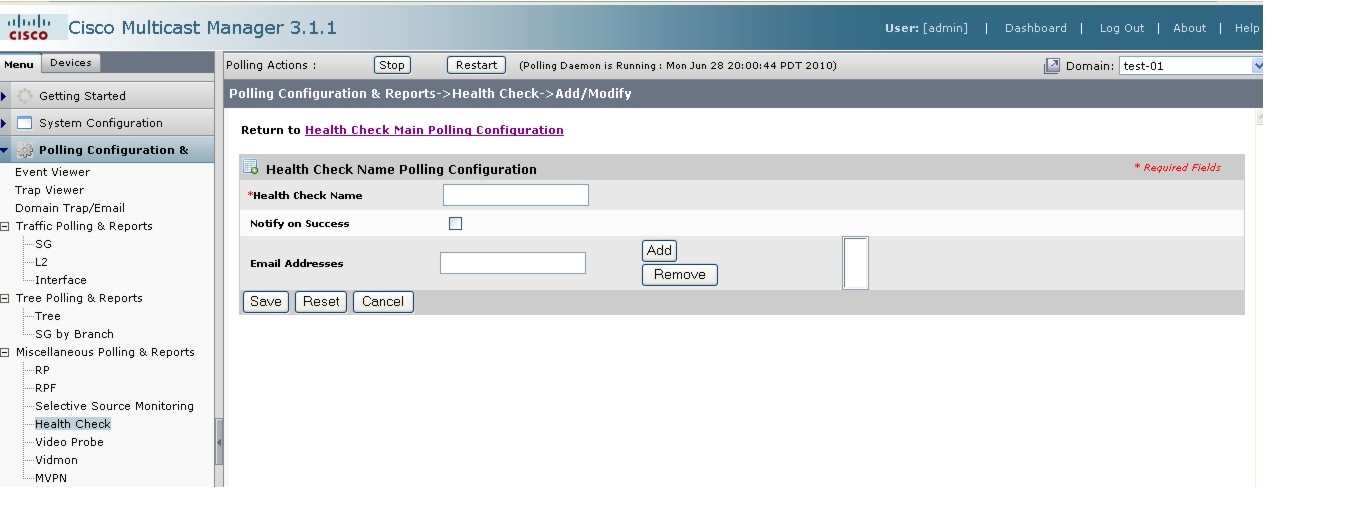1350x512 pixels.
Task: Switch to the Devices tab
Action: click(x=71, y=63)
